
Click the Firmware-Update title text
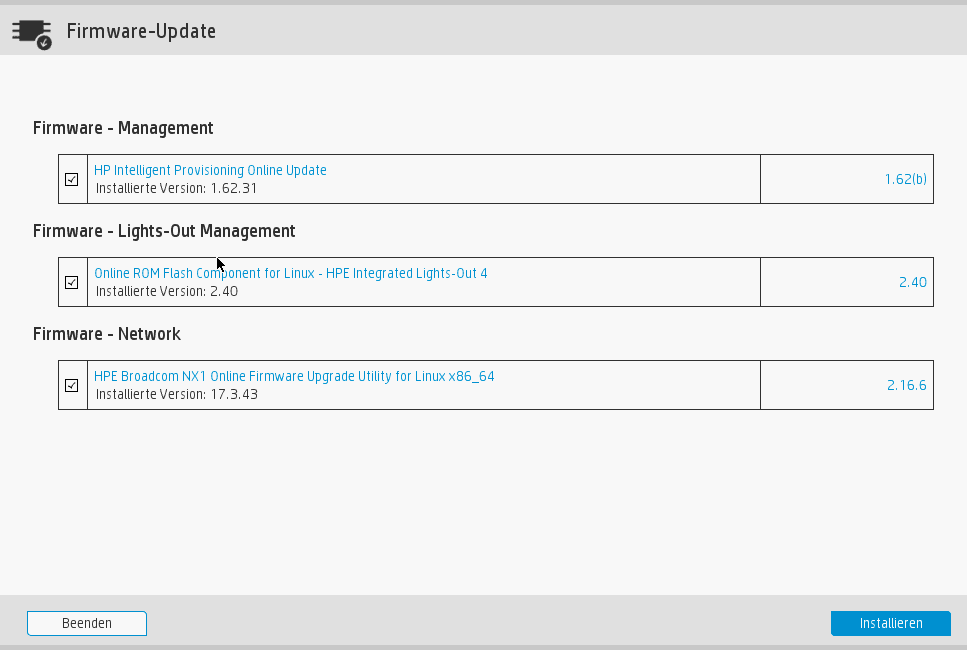coord(141,31)
